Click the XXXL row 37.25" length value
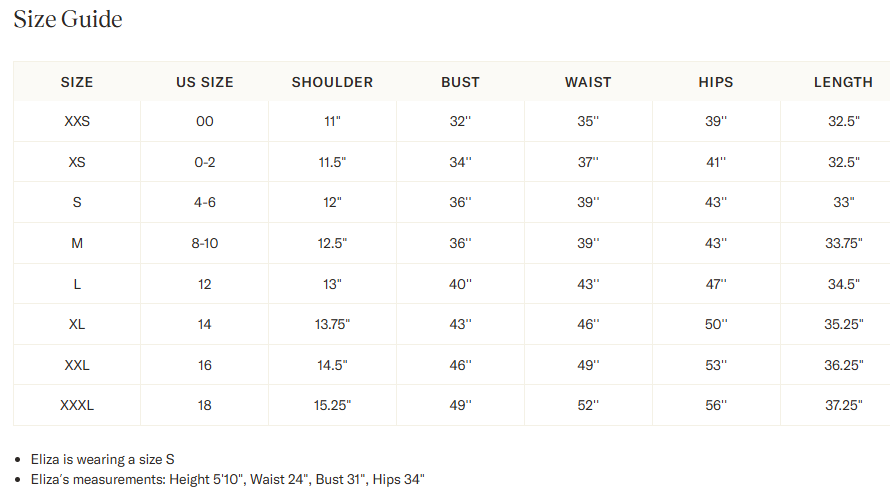This screenshot has height=498, width=890. click(x=843, y=406)
